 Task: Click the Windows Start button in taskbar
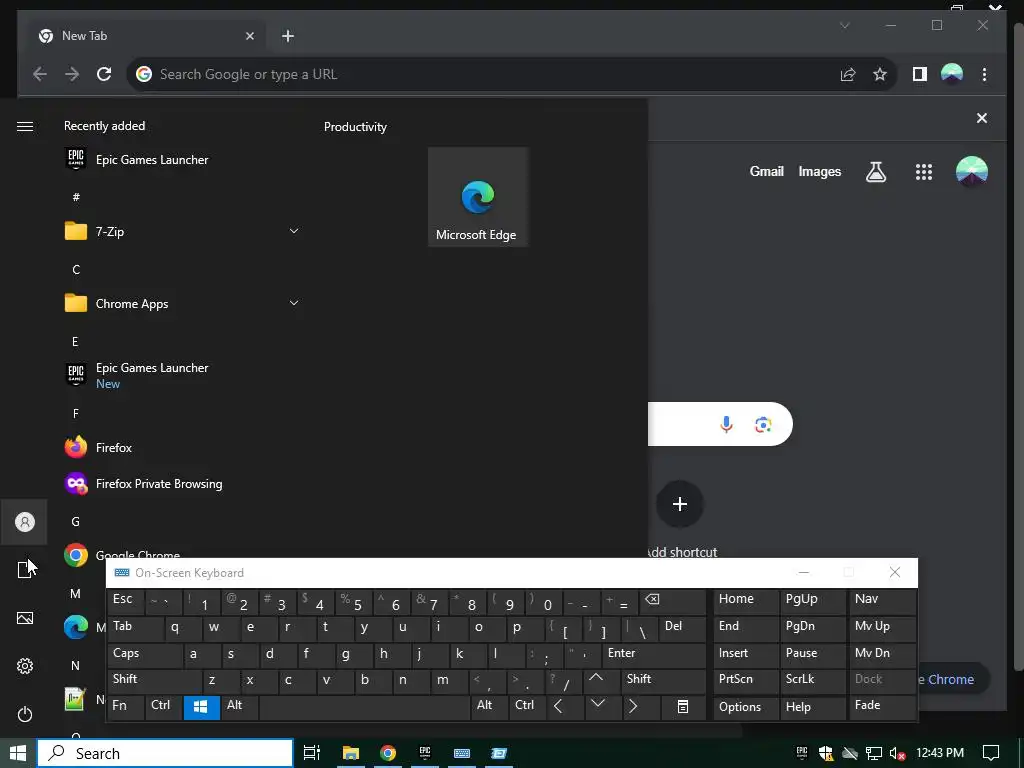click(18, 753)
